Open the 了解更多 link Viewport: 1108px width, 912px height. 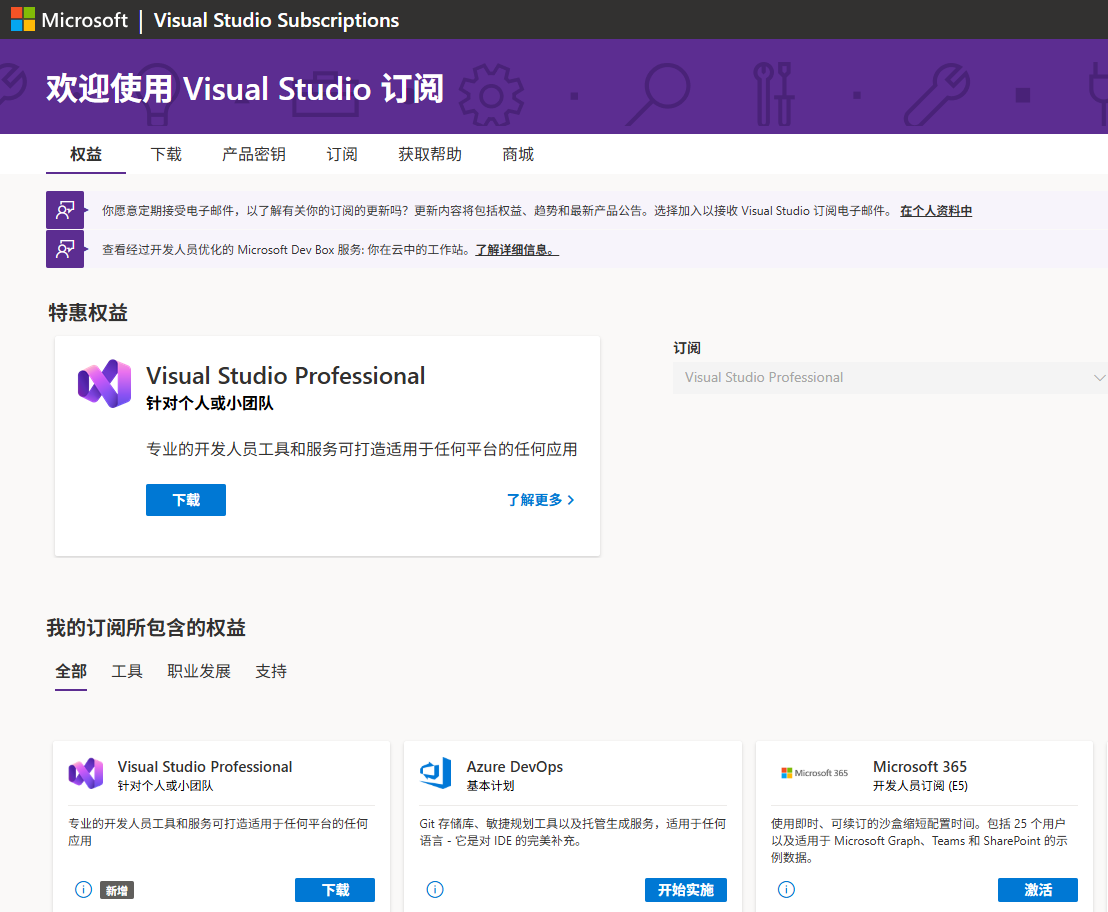click(x=541, y=500)
